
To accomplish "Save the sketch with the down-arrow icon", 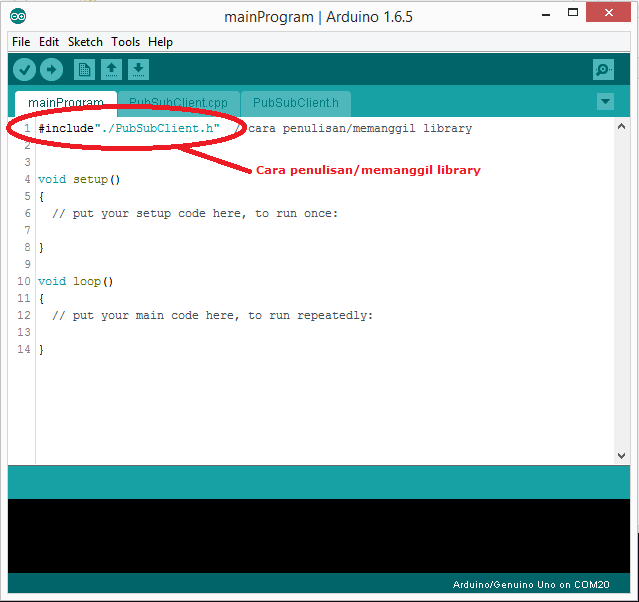I will coord(138,70).
